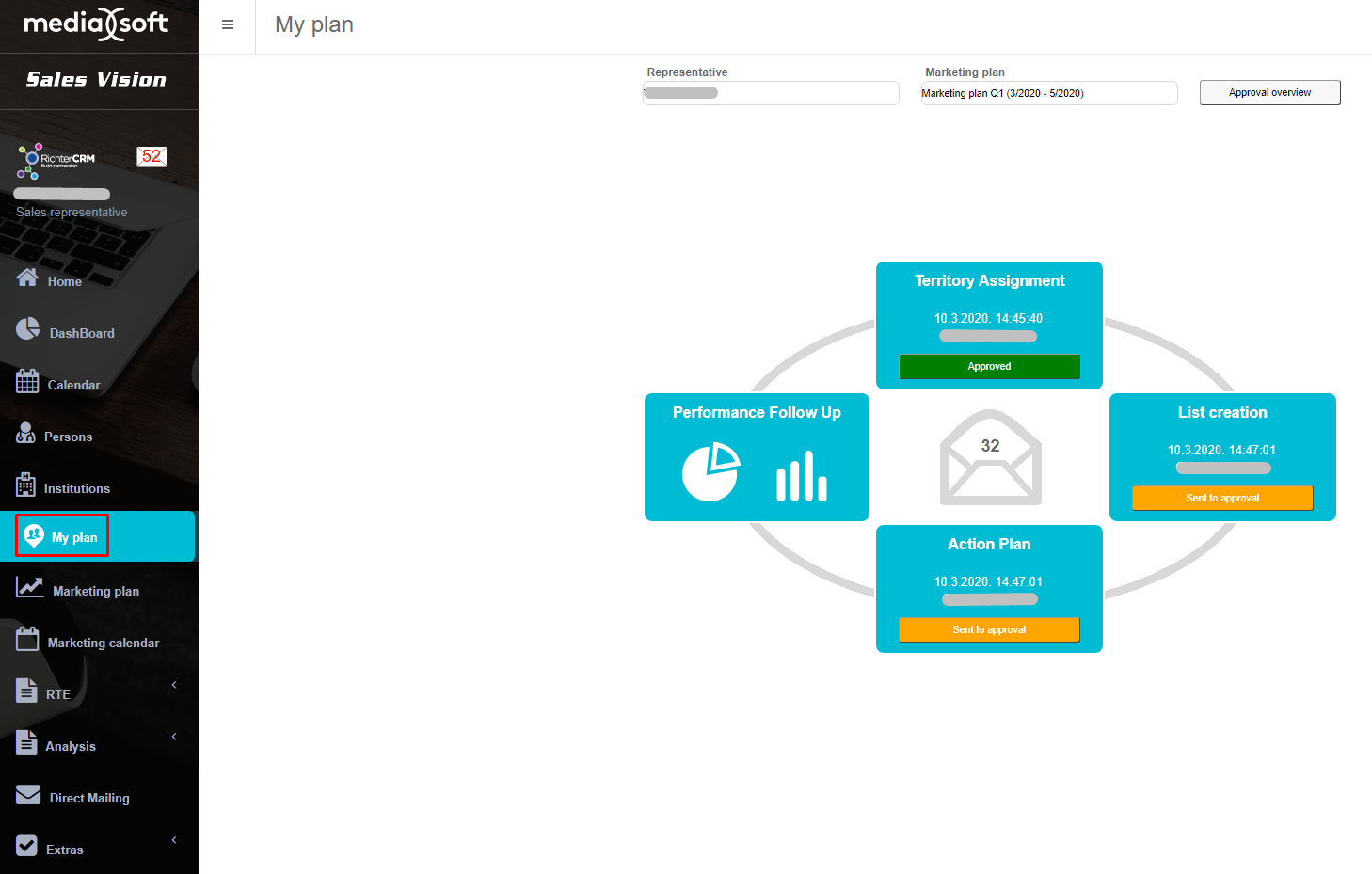
Task: Open the Home house icon
Action: point(27,278)
